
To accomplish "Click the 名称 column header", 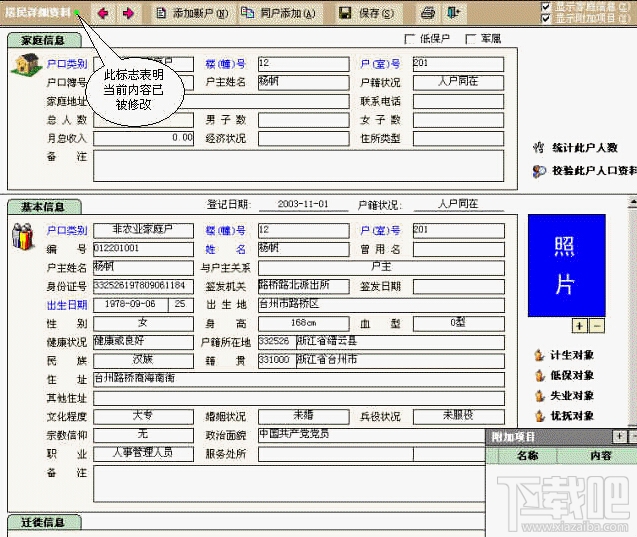I will pos(527,456).
